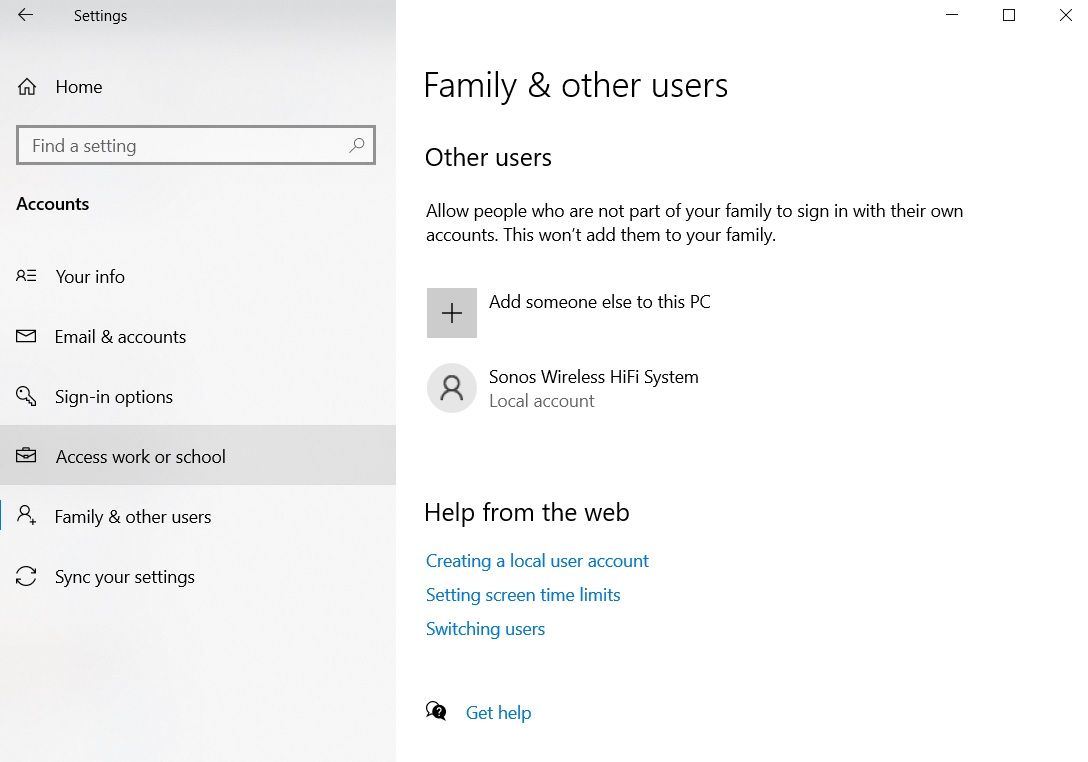Click the Home house icon
Screen dimensions: 1088x762
pos(27,87)
